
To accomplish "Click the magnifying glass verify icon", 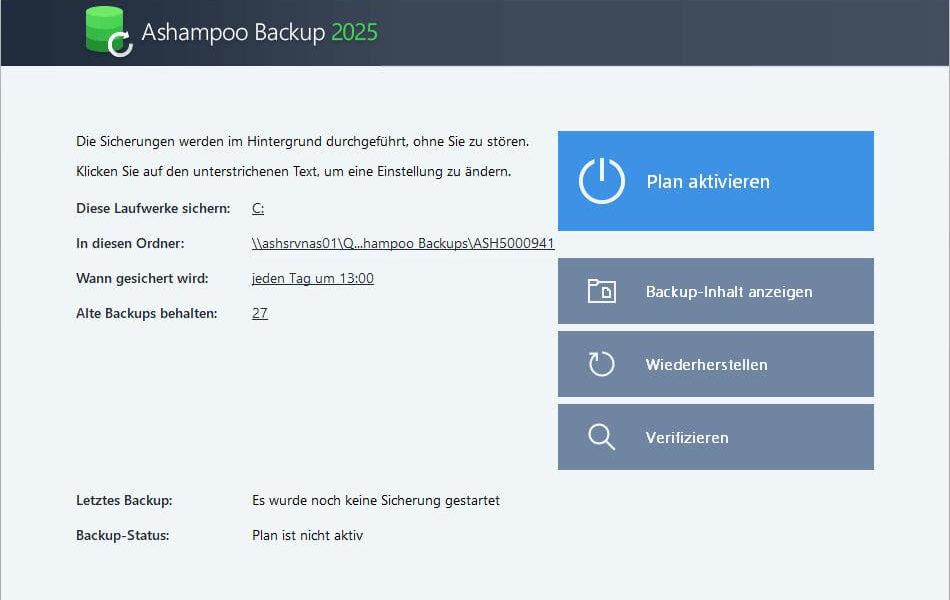I will [602, 437].
